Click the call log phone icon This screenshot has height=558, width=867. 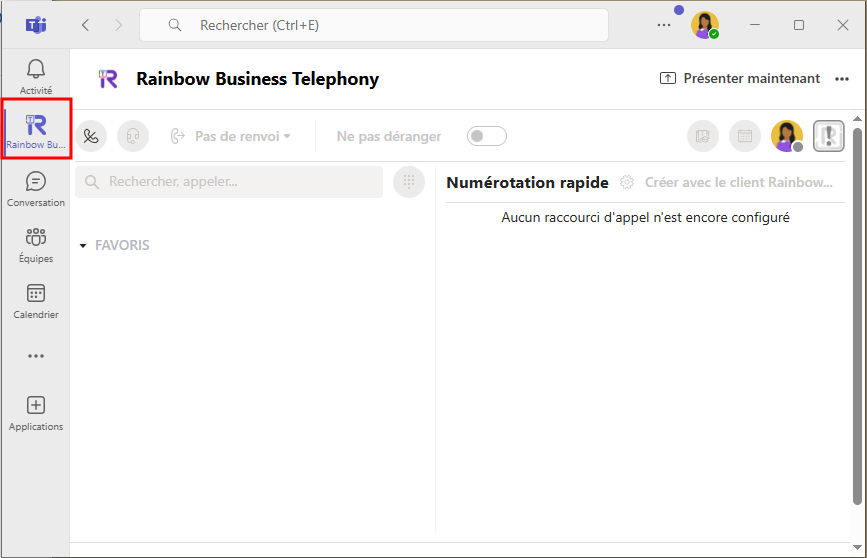click(91, 136)
